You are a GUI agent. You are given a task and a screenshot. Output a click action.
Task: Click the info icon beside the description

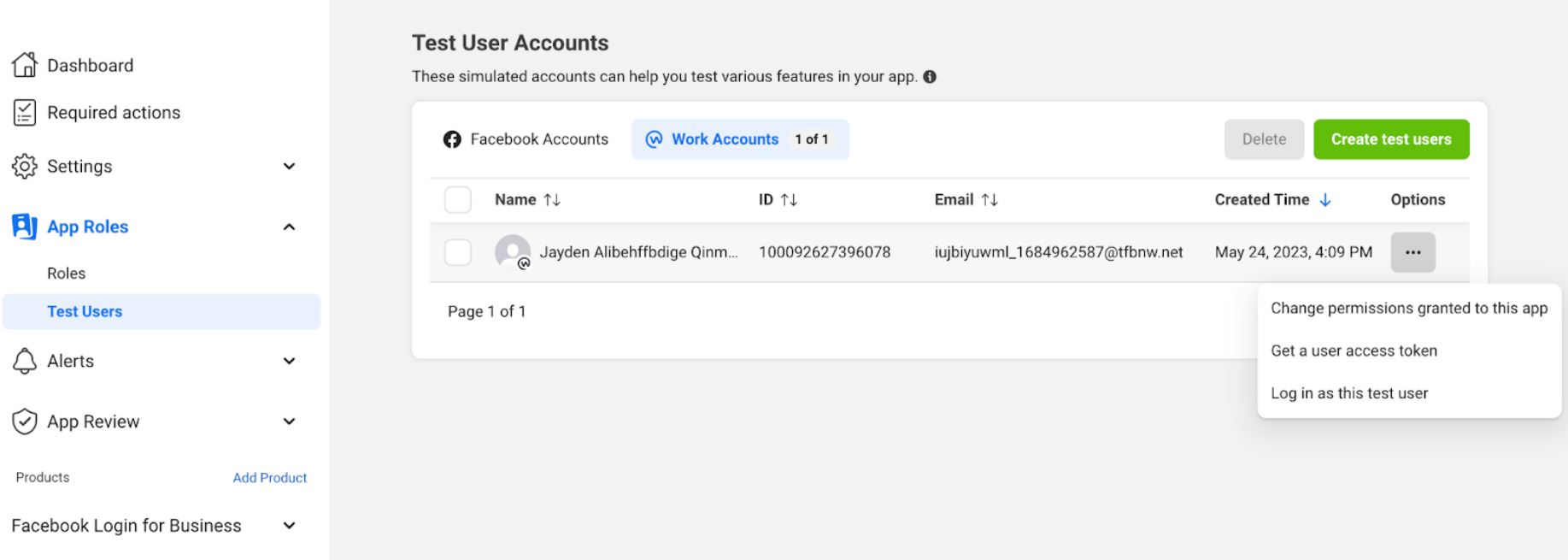930,77
